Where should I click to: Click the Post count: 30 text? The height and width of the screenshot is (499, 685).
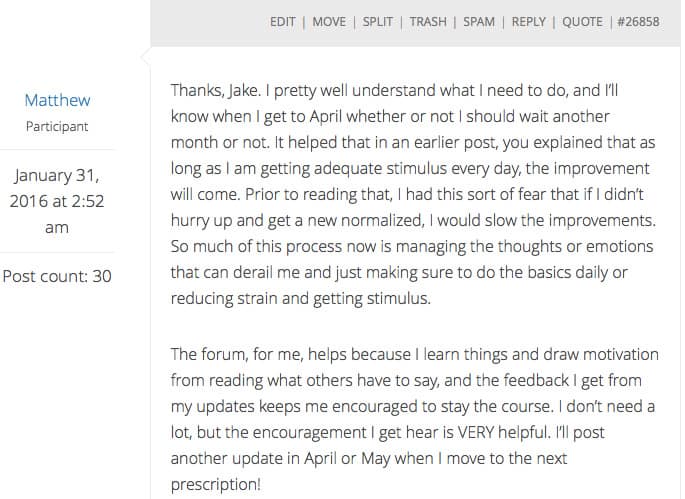click(x=57, y=276)
